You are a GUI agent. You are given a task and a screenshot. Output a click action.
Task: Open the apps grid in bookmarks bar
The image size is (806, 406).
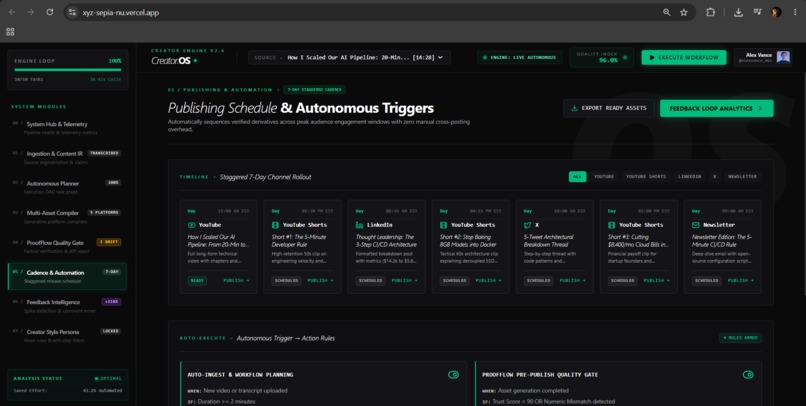tap(10, 32)
